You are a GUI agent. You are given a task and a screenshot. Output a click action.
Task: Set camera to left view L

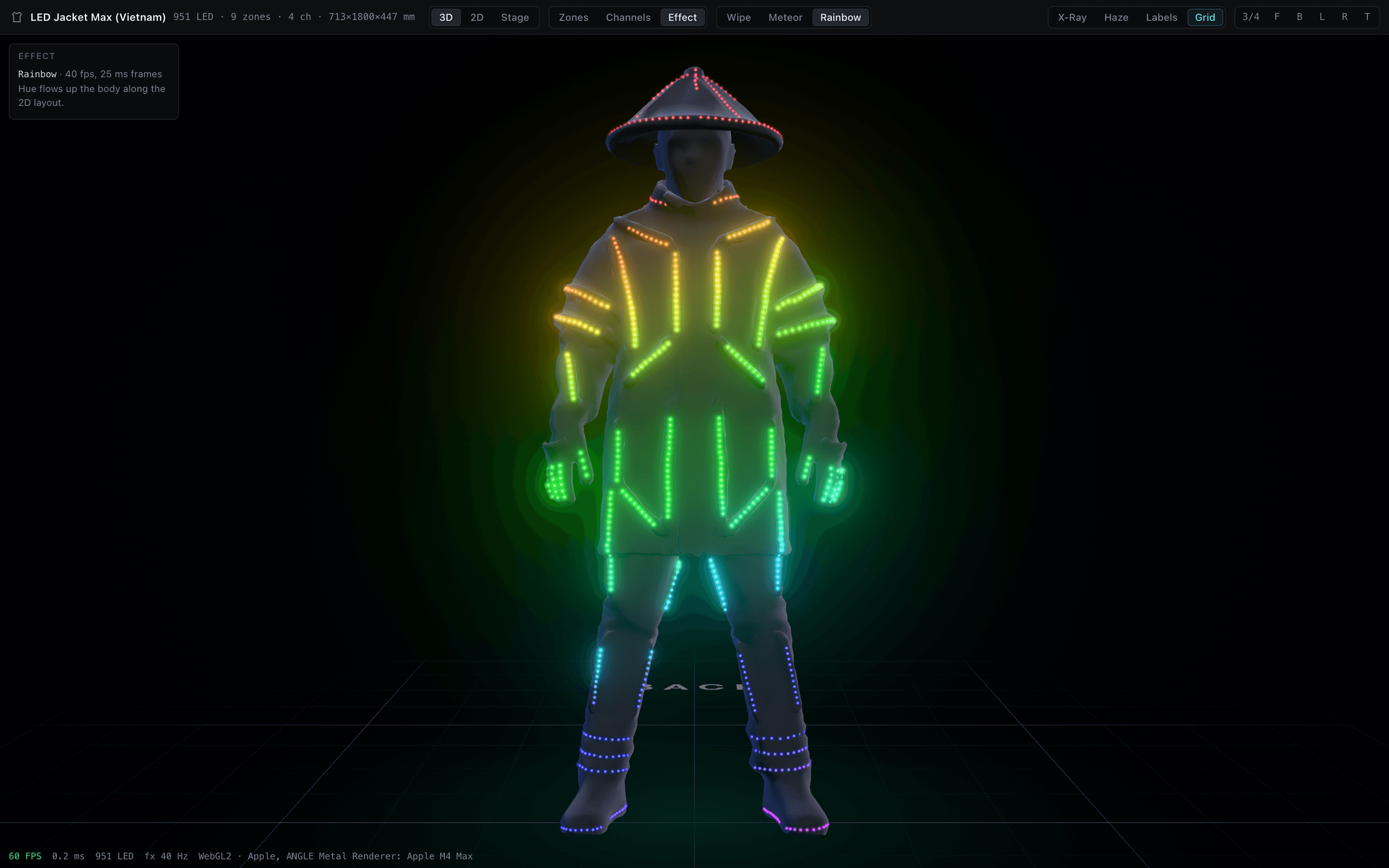[1322, 17]
